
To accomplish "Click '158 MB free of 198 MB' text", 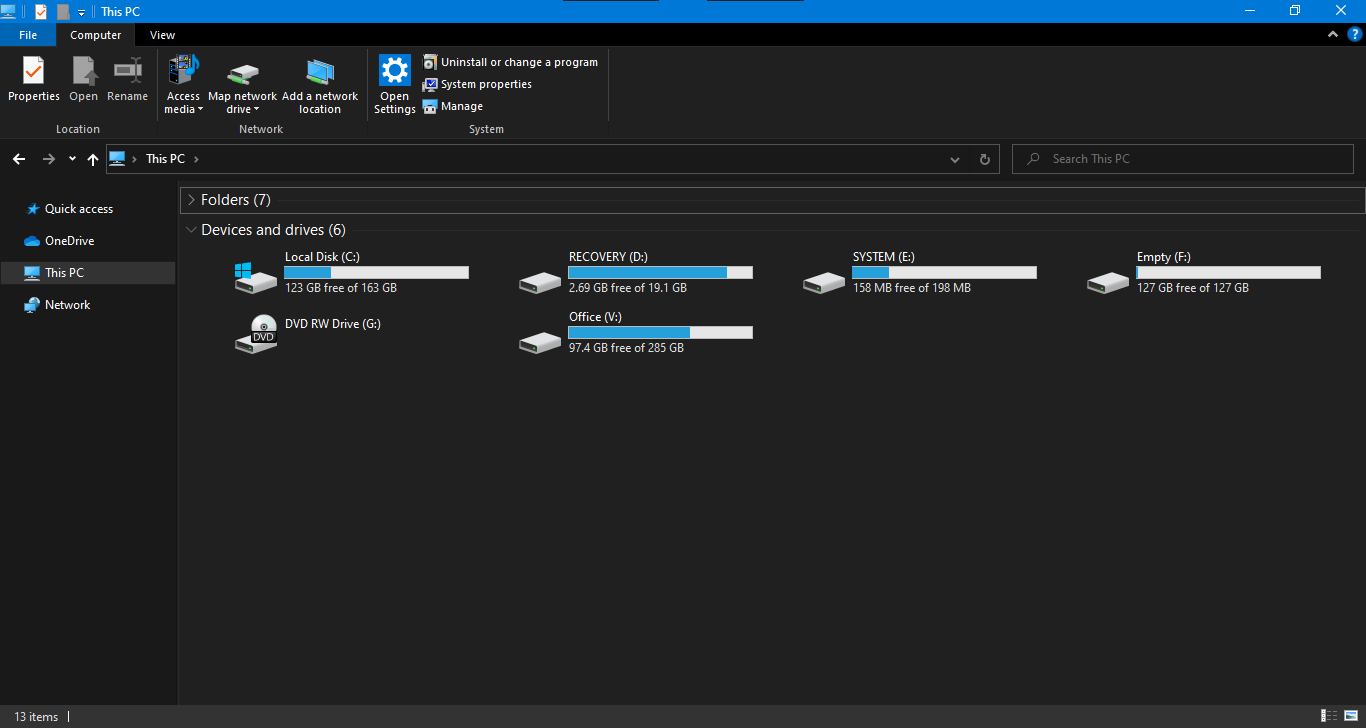I will pos(912,288).
